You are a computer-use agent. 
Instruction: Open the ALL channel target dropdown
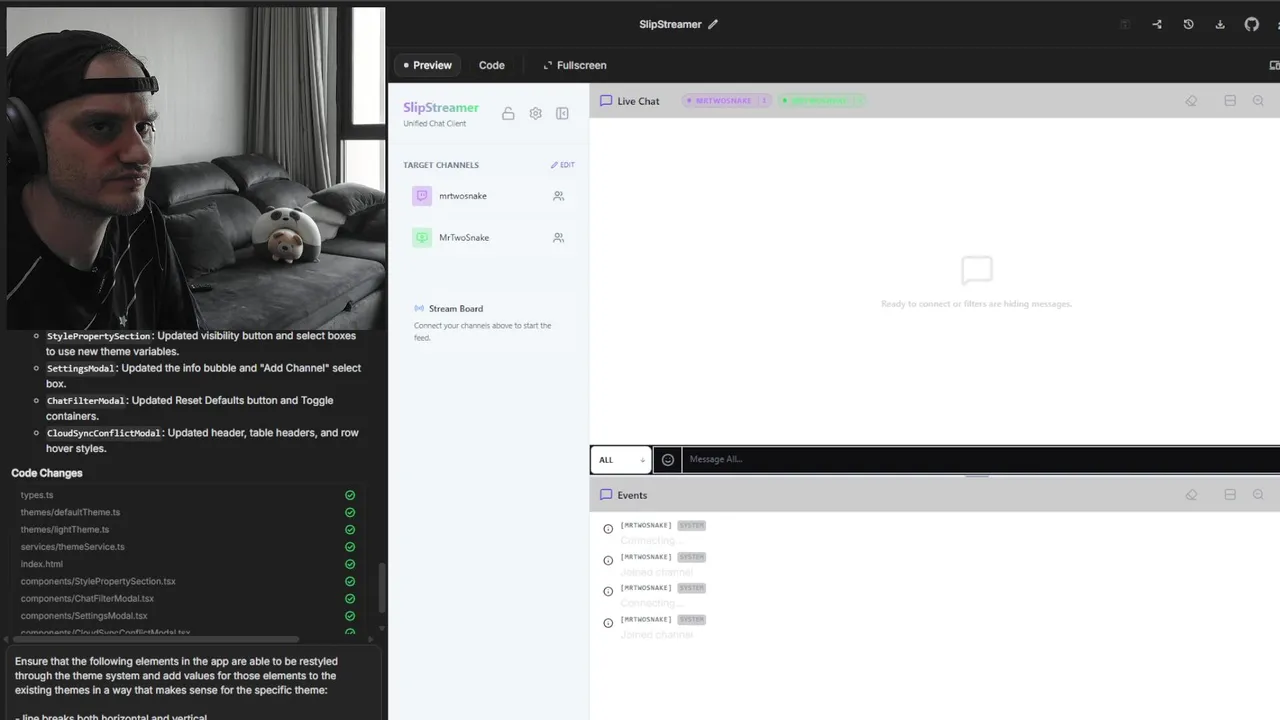pyautogui.click(x=621, y=460)
